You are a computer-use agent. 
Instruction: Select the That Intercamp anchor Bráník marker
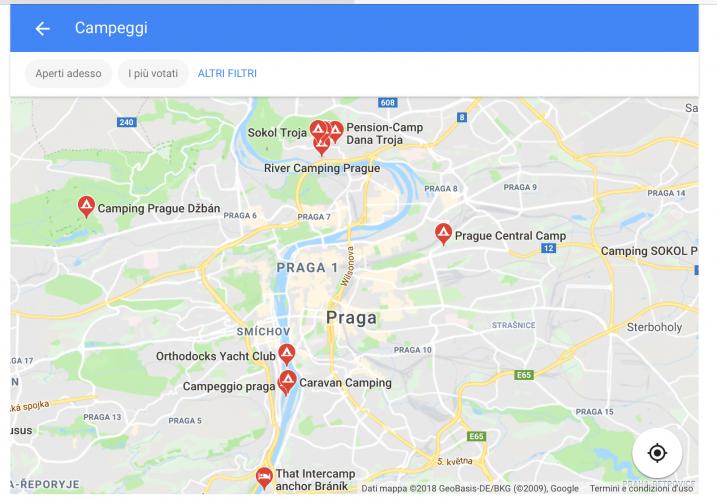264,478
